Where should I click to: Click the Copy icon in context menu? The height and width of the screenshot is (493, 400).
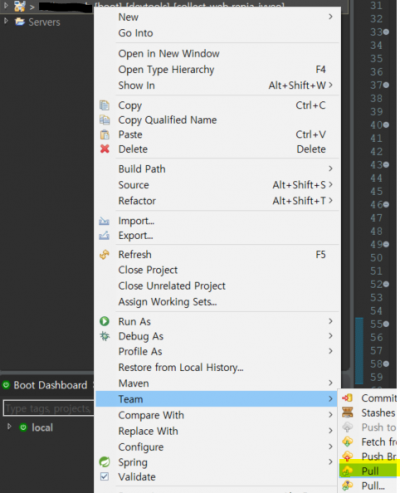tap(104, 105)
